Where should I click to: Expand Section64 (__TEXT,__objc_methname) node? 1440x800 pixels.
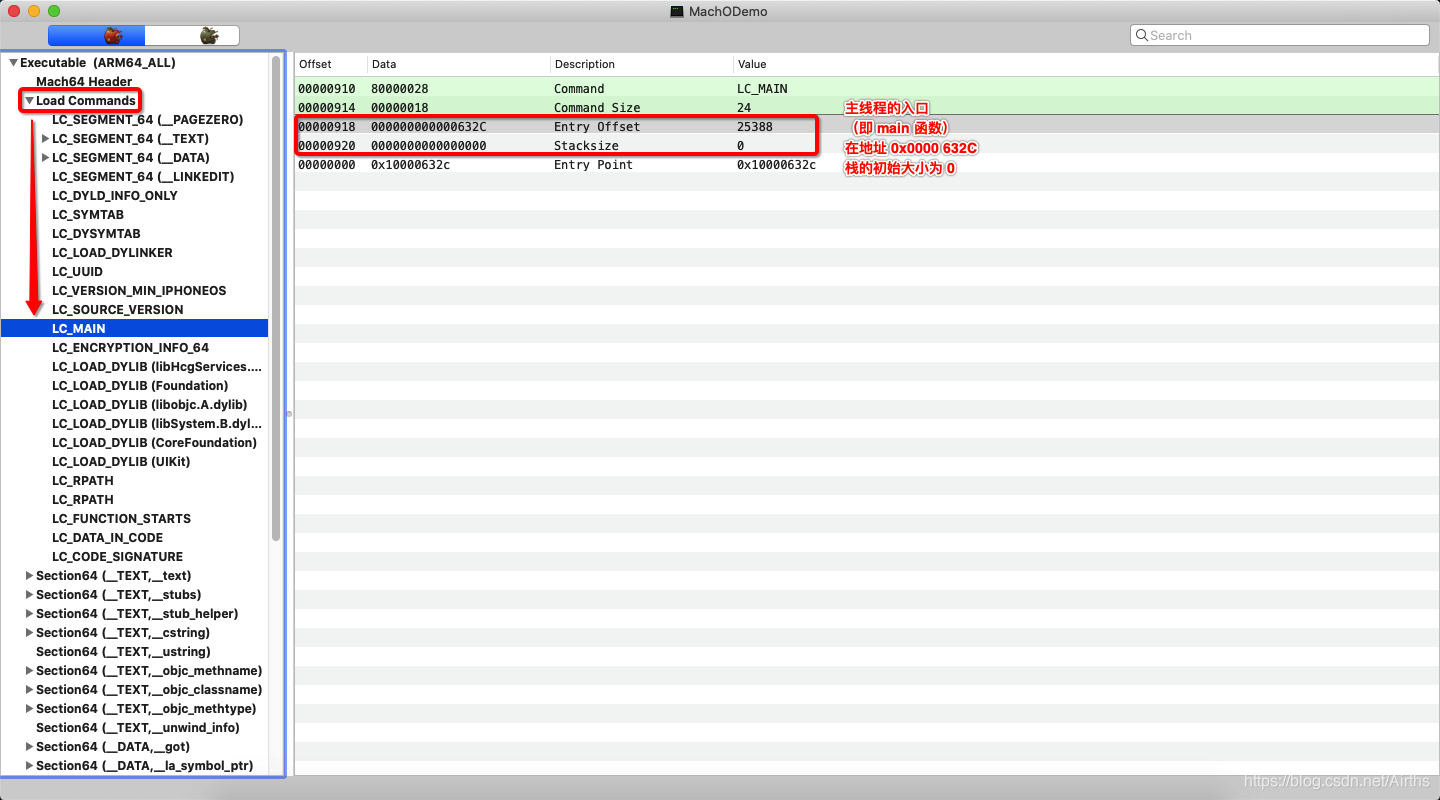point(29,671)
